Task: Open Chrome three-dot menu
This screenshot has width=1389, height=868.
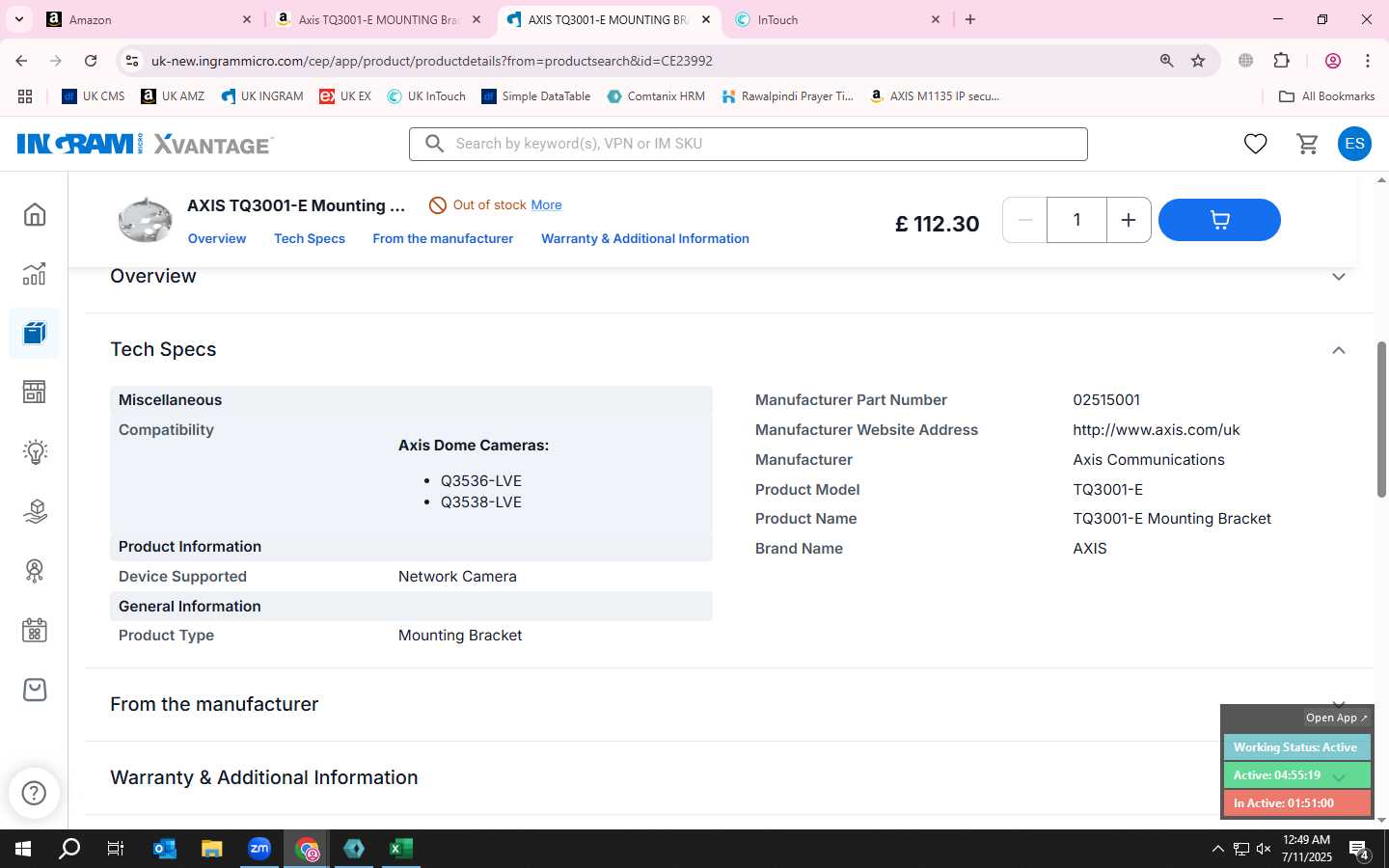Action: (1368, 61)
